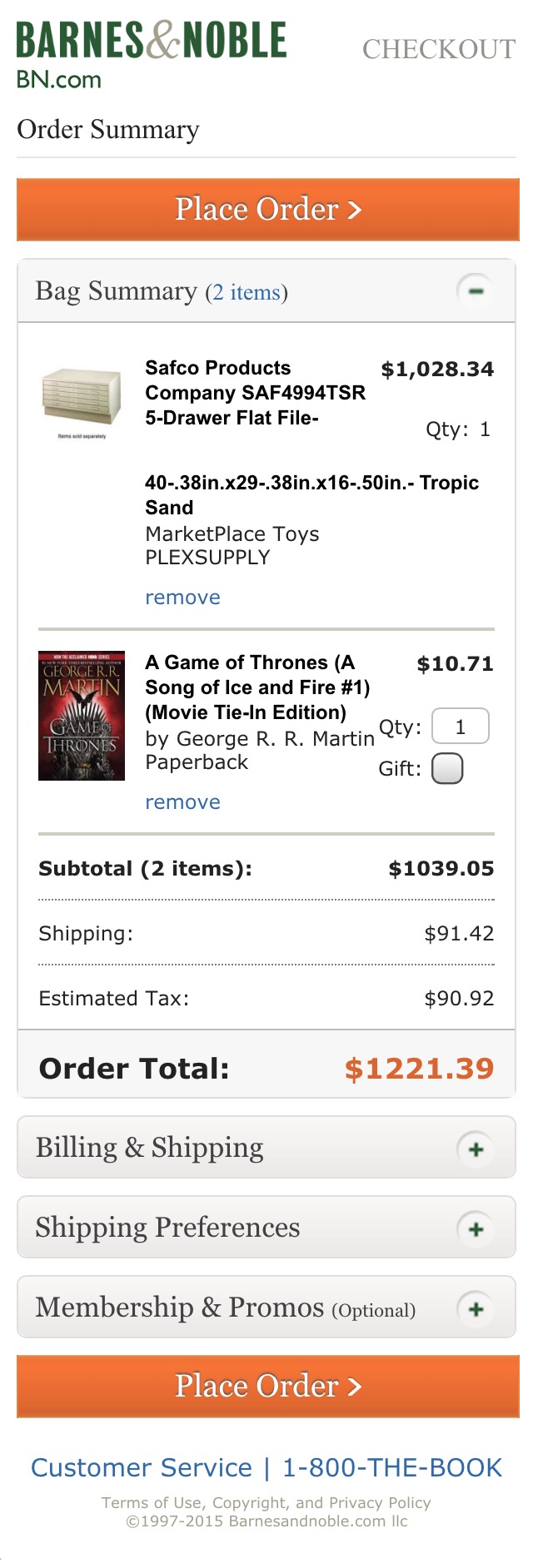
Task: Expand the Billing & Shipping section
Action: (476, 1149)
